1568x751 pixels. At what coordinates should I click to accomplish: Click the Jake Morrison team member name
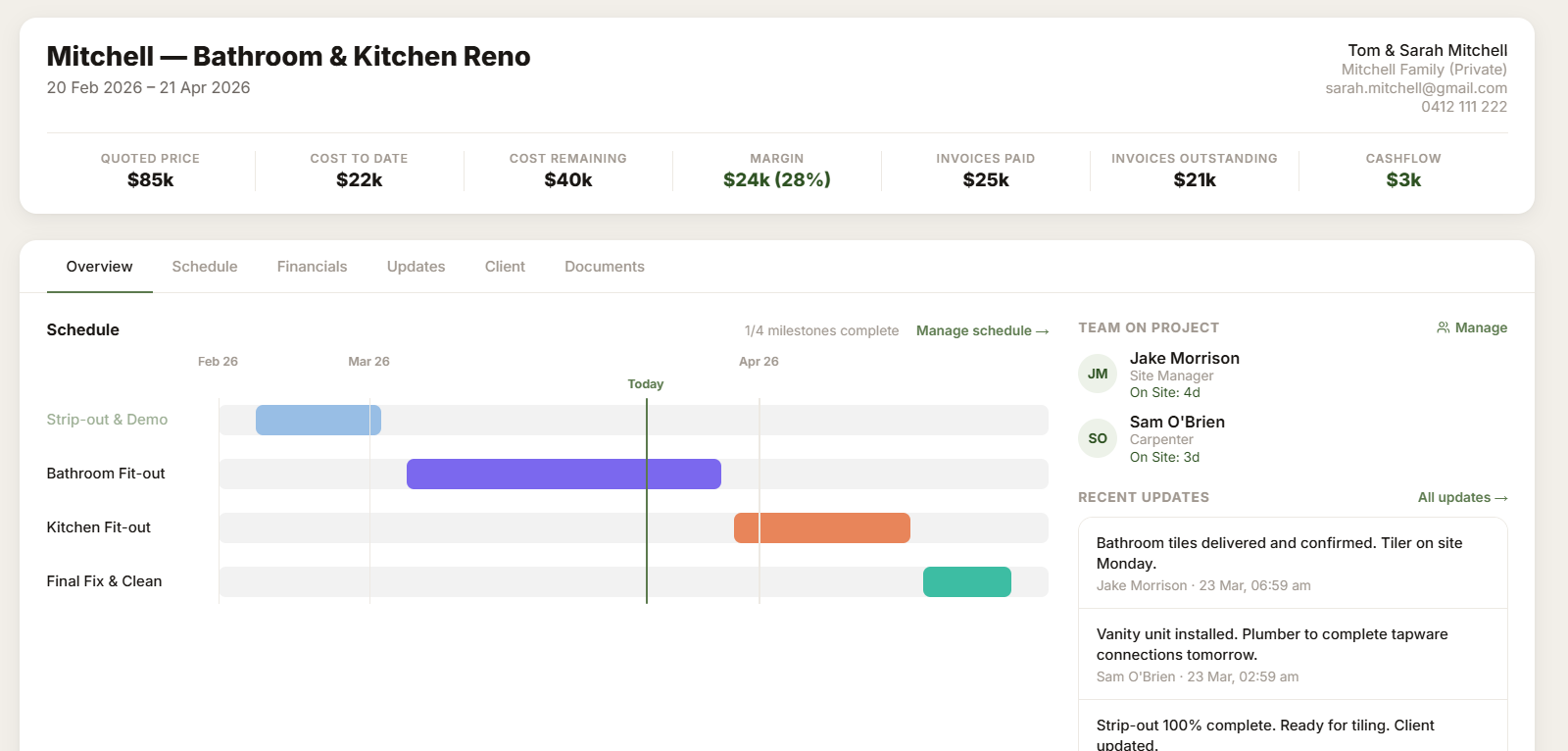tap(1185, 359)
